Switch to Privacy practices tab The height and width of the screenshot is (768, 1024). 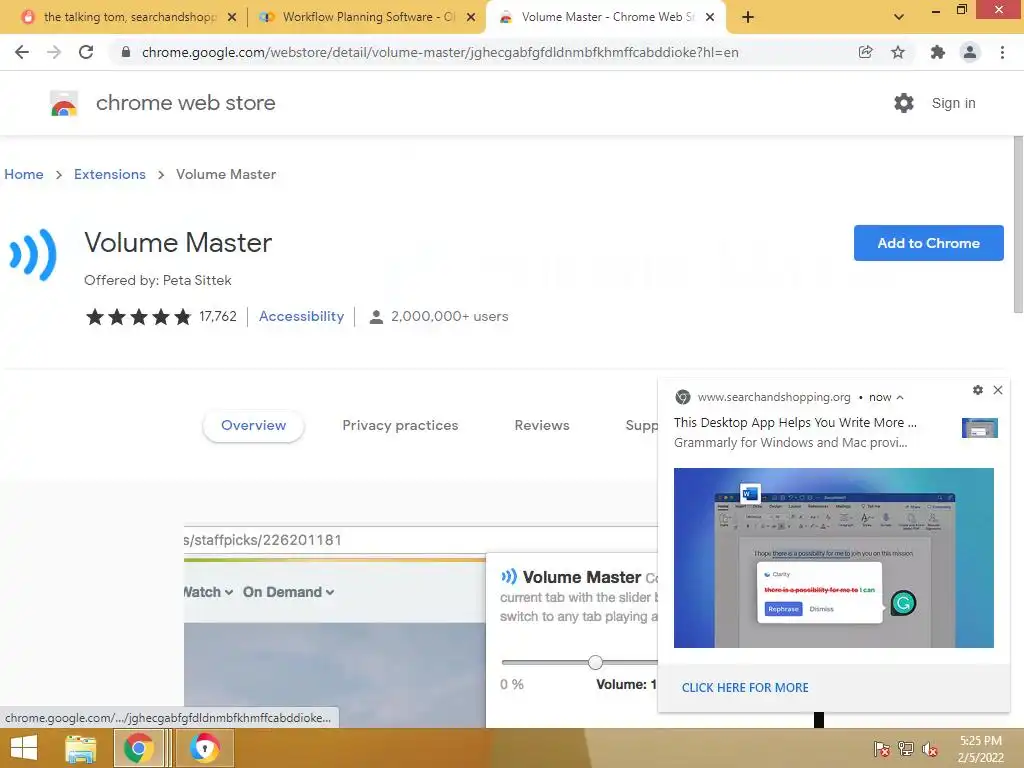click(400, 426)
